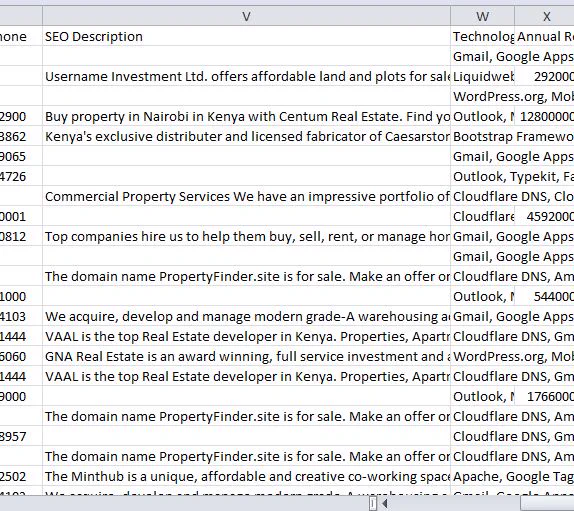Viewport: 574px width, 511px height.
Task: Select the phone cell ending 4726
Action: [21, 176]
